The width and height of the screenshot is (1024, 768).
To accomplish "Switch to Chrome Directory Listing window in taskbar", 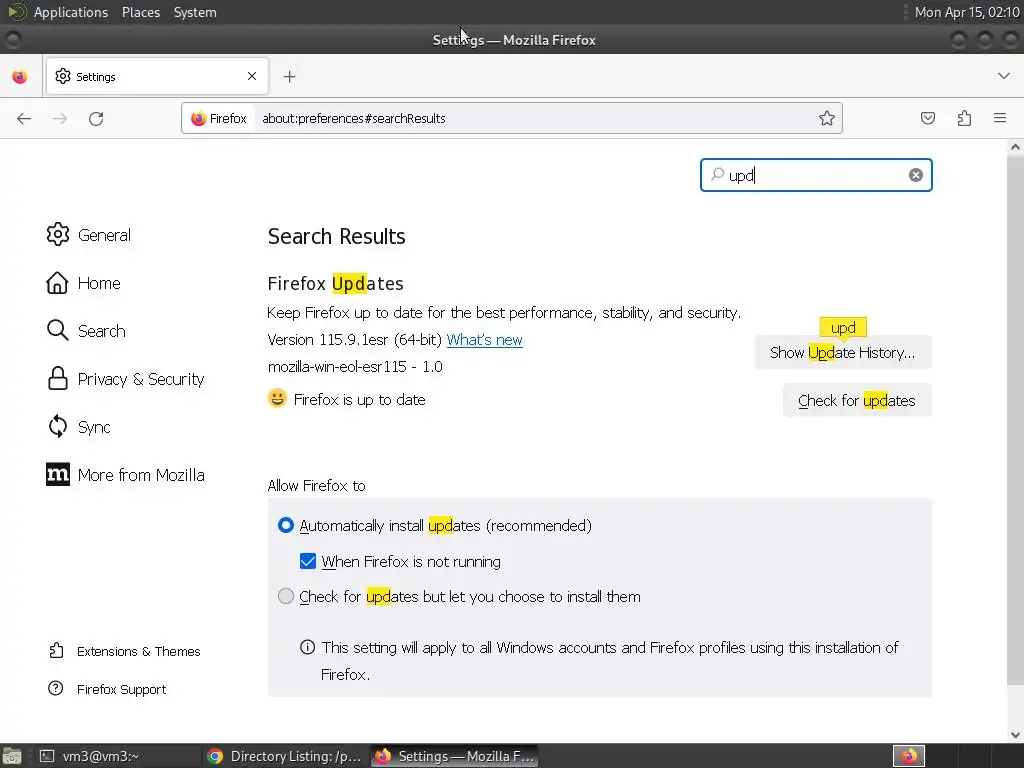I will [x=284, y=756].
